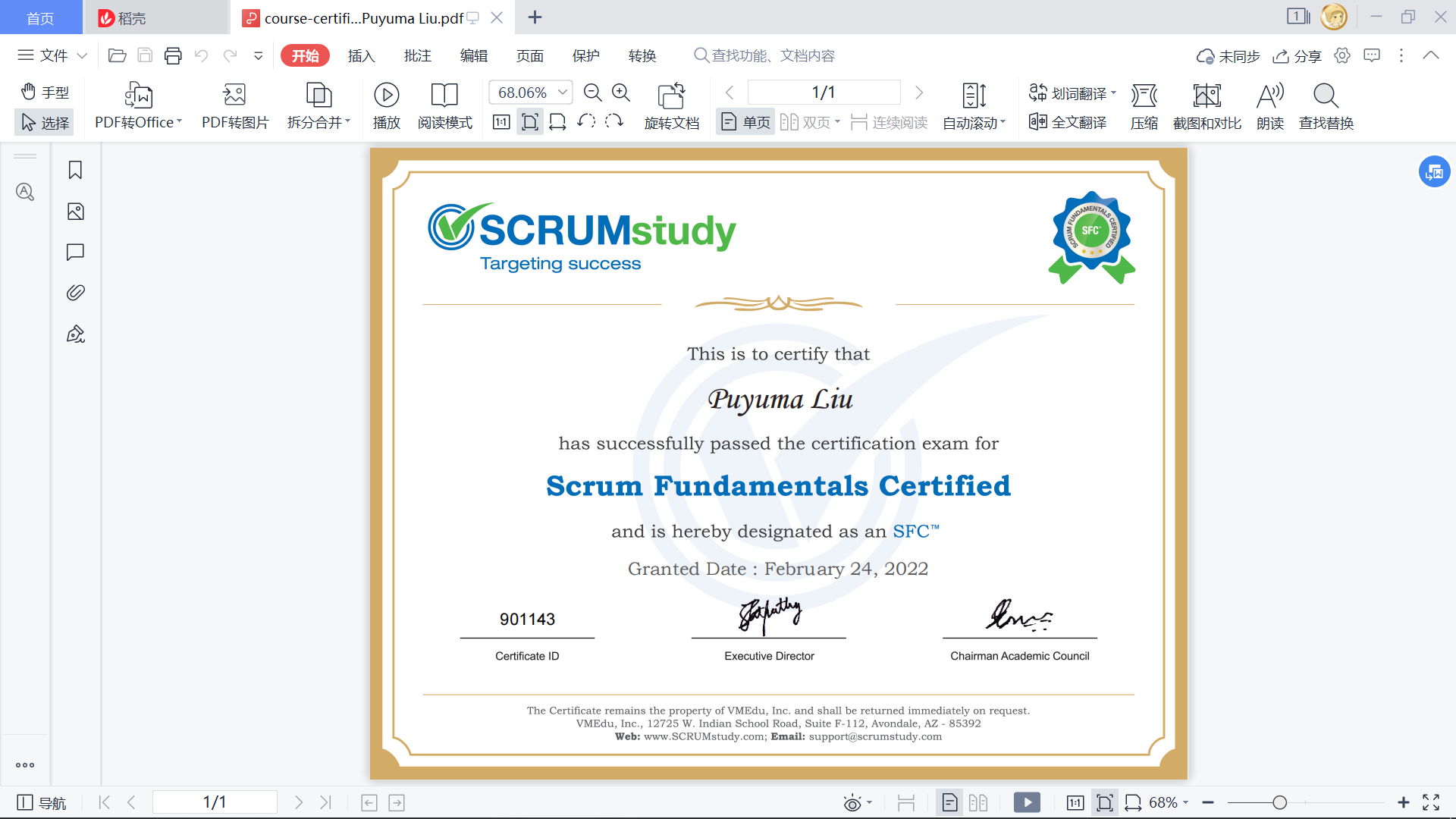Go to last page in status bar
The height and width of the screenshot is (819, 1456).
click(x=325, y=802)
